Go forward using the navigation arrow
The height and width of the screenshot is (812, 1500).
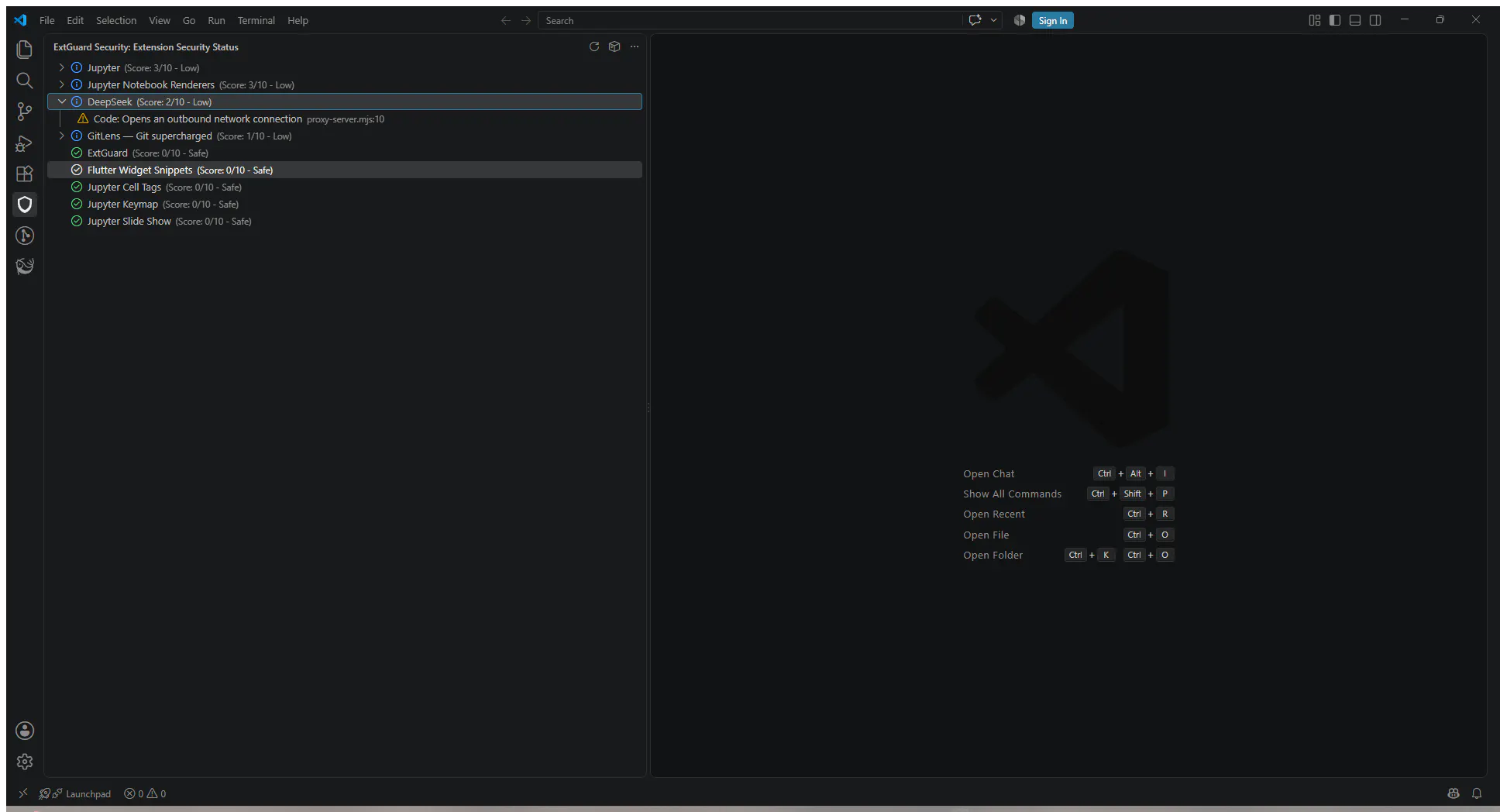pos(526,20)
